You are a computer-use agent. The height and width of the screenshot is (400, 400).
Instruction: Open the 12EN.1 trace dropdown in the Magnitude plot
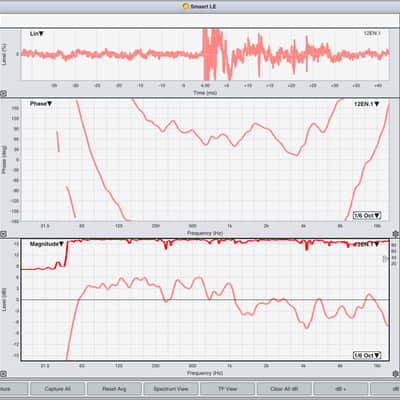pyautogui.click(x=367, y=244)
